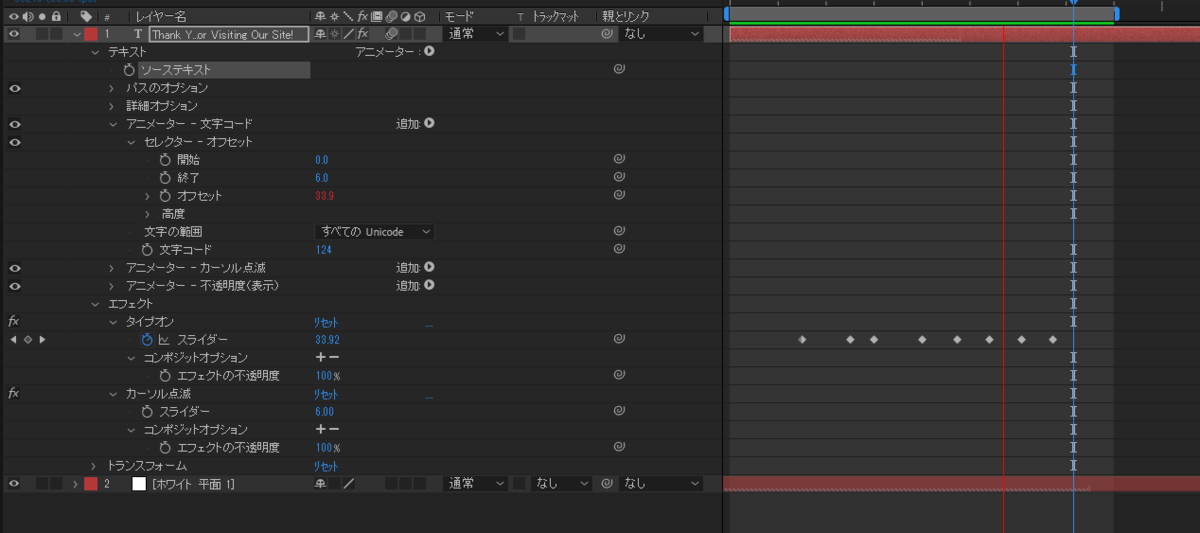Click the label tag column header icon
Image resolution: width=1200 pixels, height=533 pixels.
click(x=86, y=17)
